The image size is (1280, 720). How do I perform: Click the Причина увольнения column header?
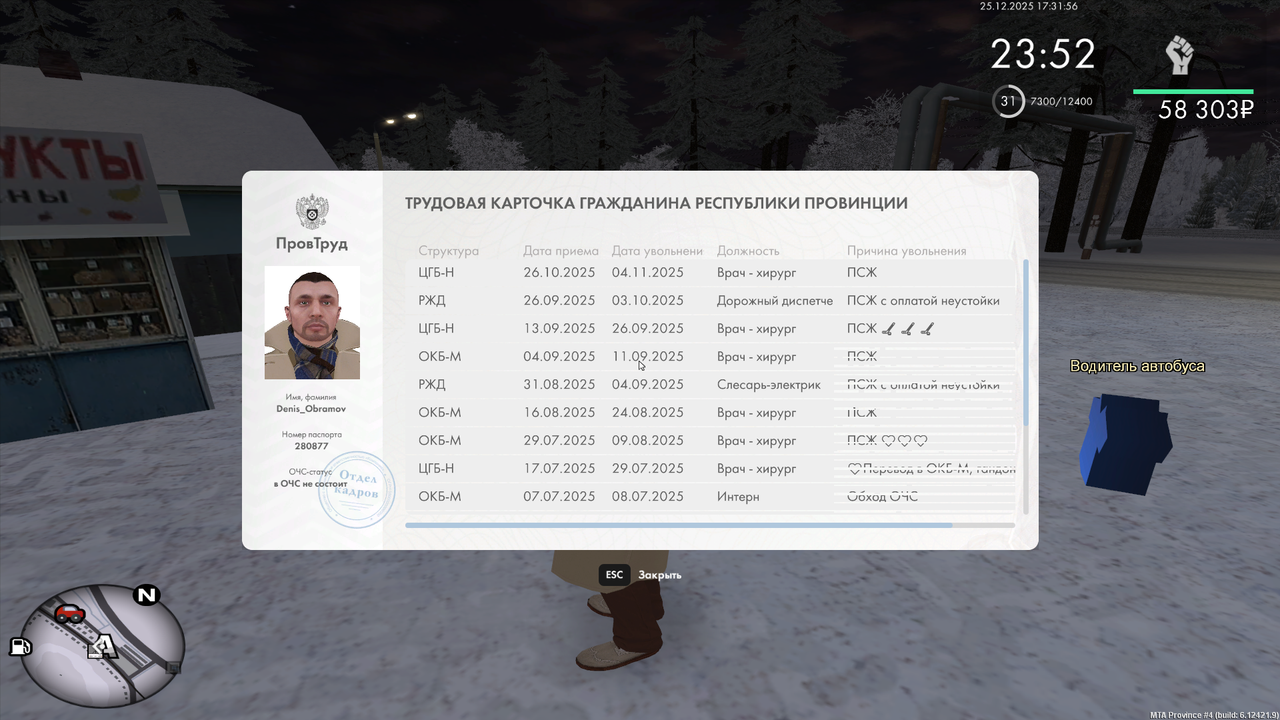(907, 251)
